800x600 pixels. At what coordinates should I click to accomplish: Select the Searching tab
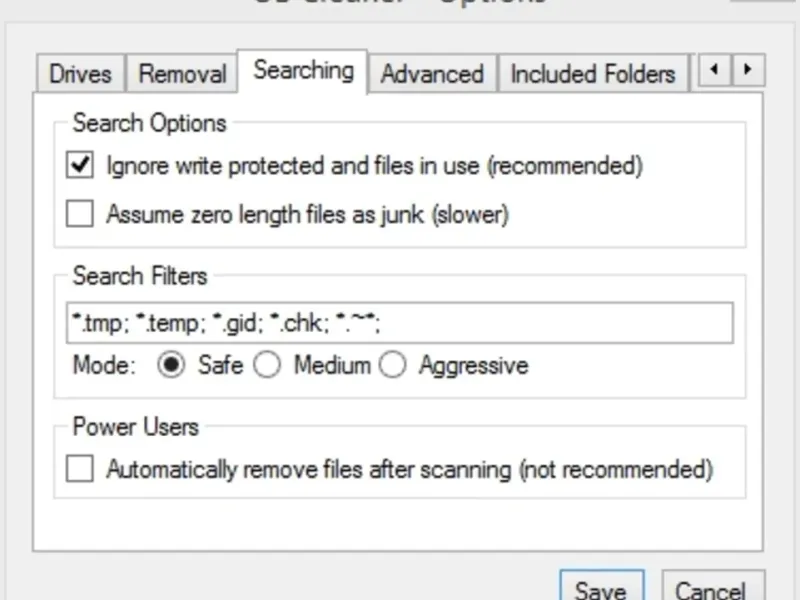coord(303,70)
